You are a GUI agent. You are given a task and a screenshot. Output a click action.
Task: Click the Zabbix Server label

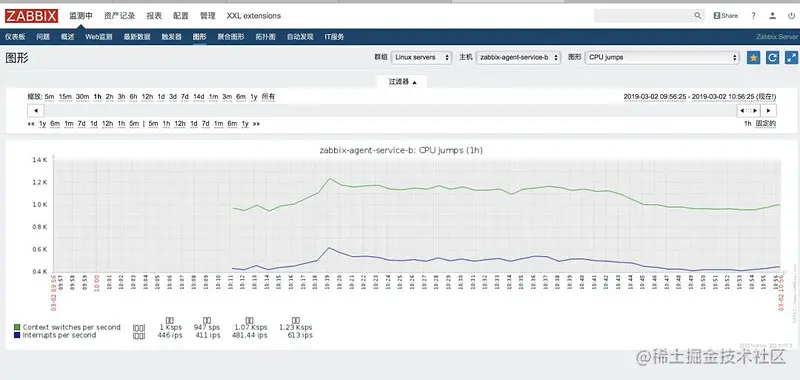pos(777,37)
